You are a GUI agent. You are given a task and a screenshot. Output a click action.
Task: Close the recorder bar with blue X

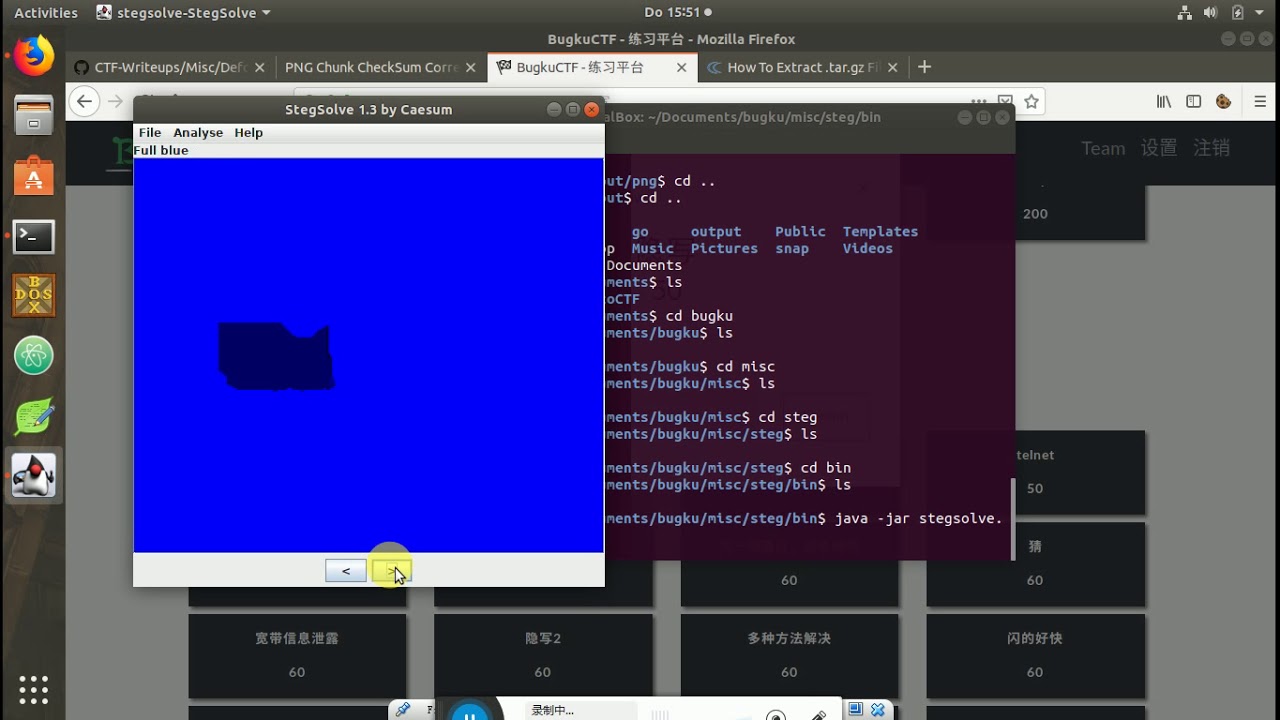877,709
